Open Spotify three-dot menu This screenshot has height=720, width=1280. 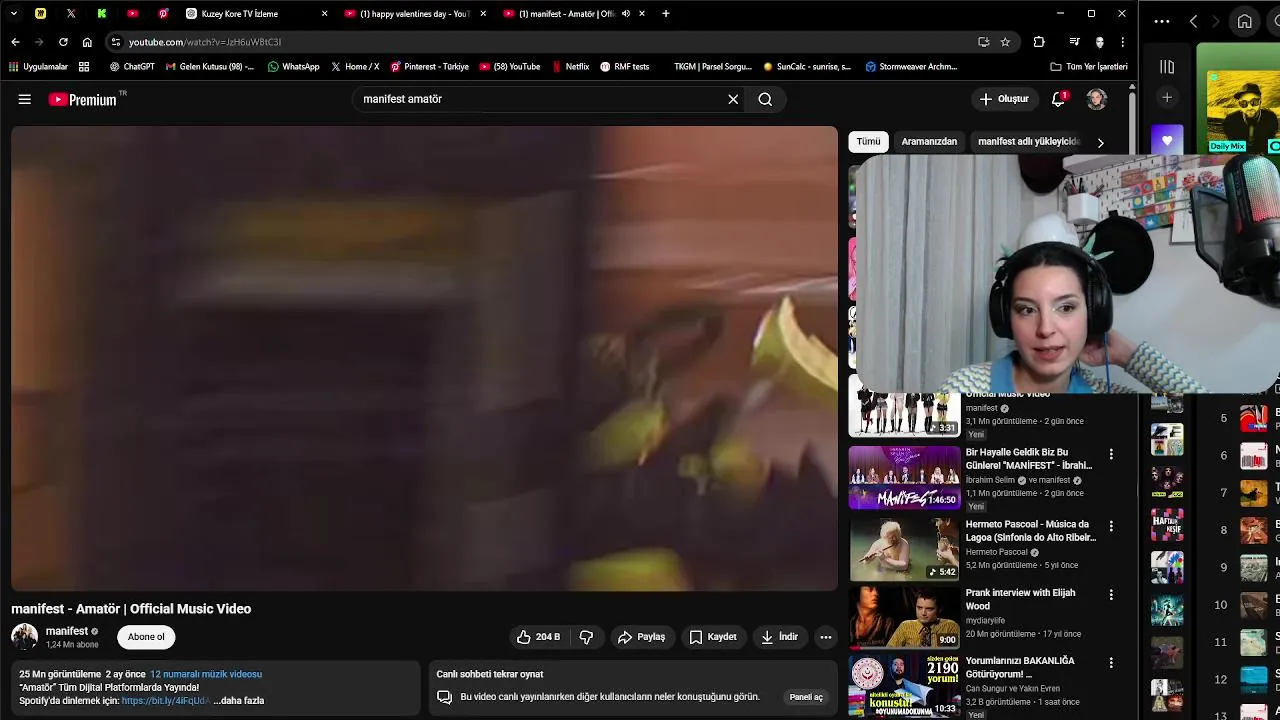coord(1161,21)
